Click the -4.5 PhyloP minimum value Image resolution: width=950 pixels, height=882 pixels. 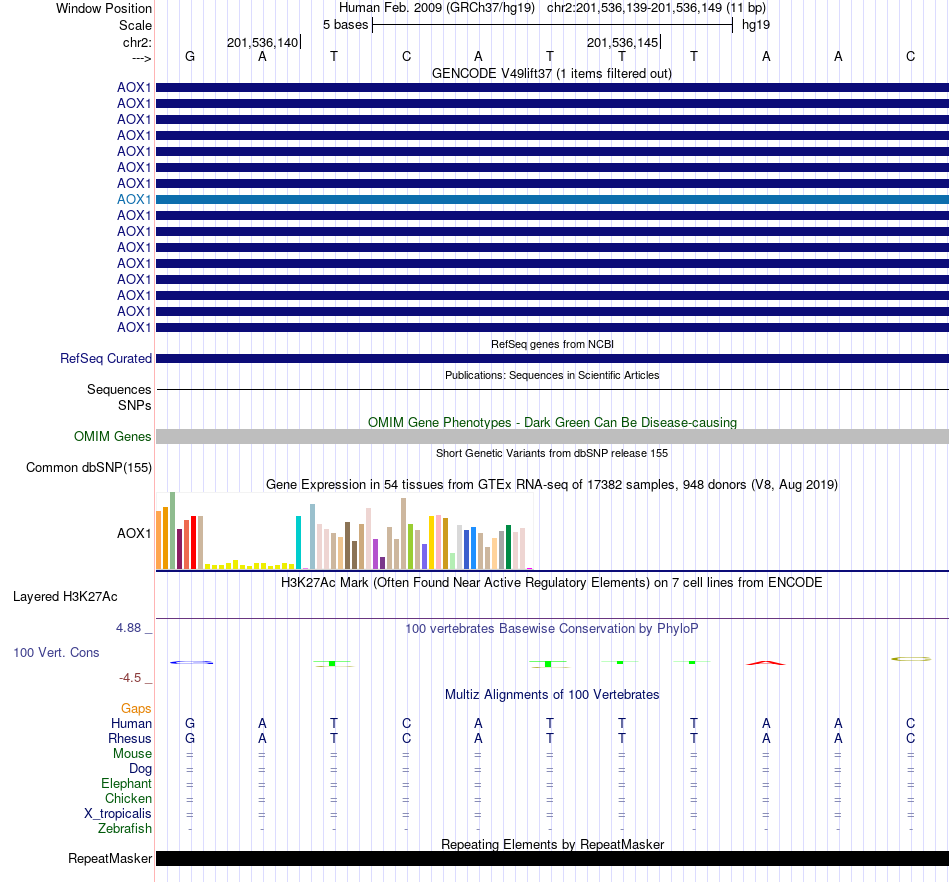pyautogui.click(x=130, y=678)
